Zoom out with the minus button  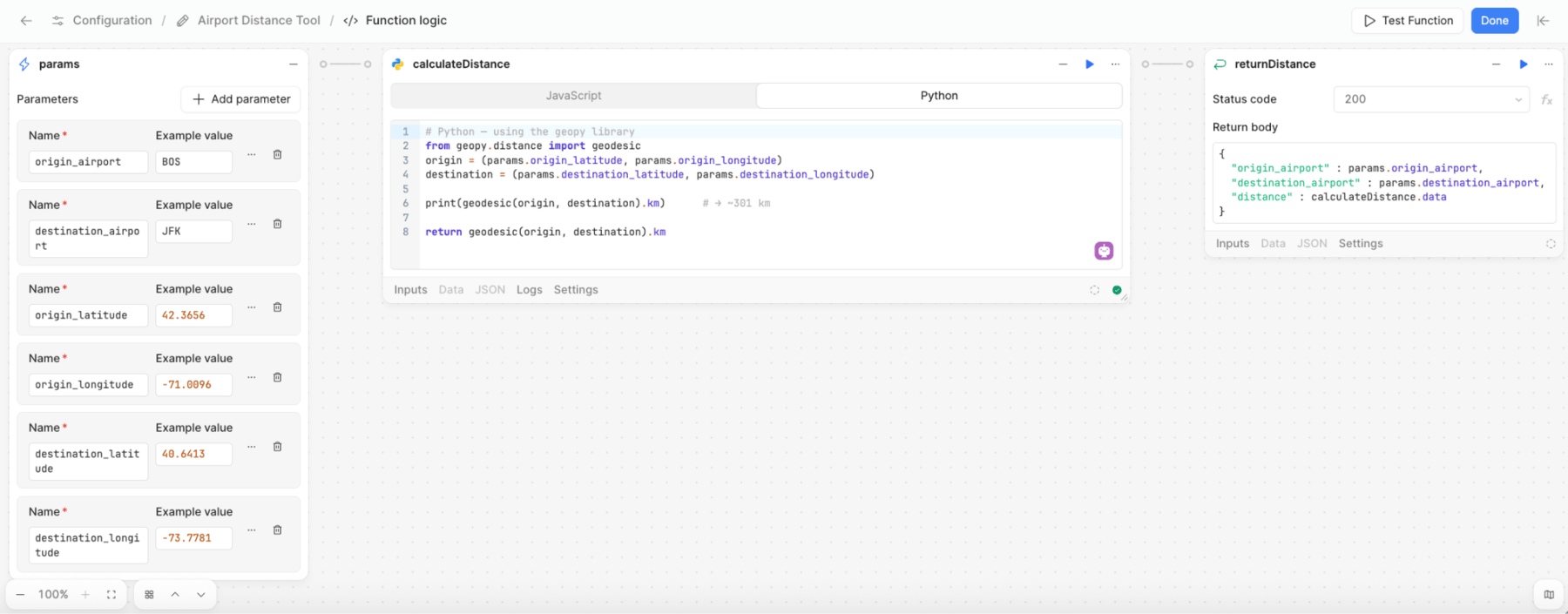coord(20,595)
